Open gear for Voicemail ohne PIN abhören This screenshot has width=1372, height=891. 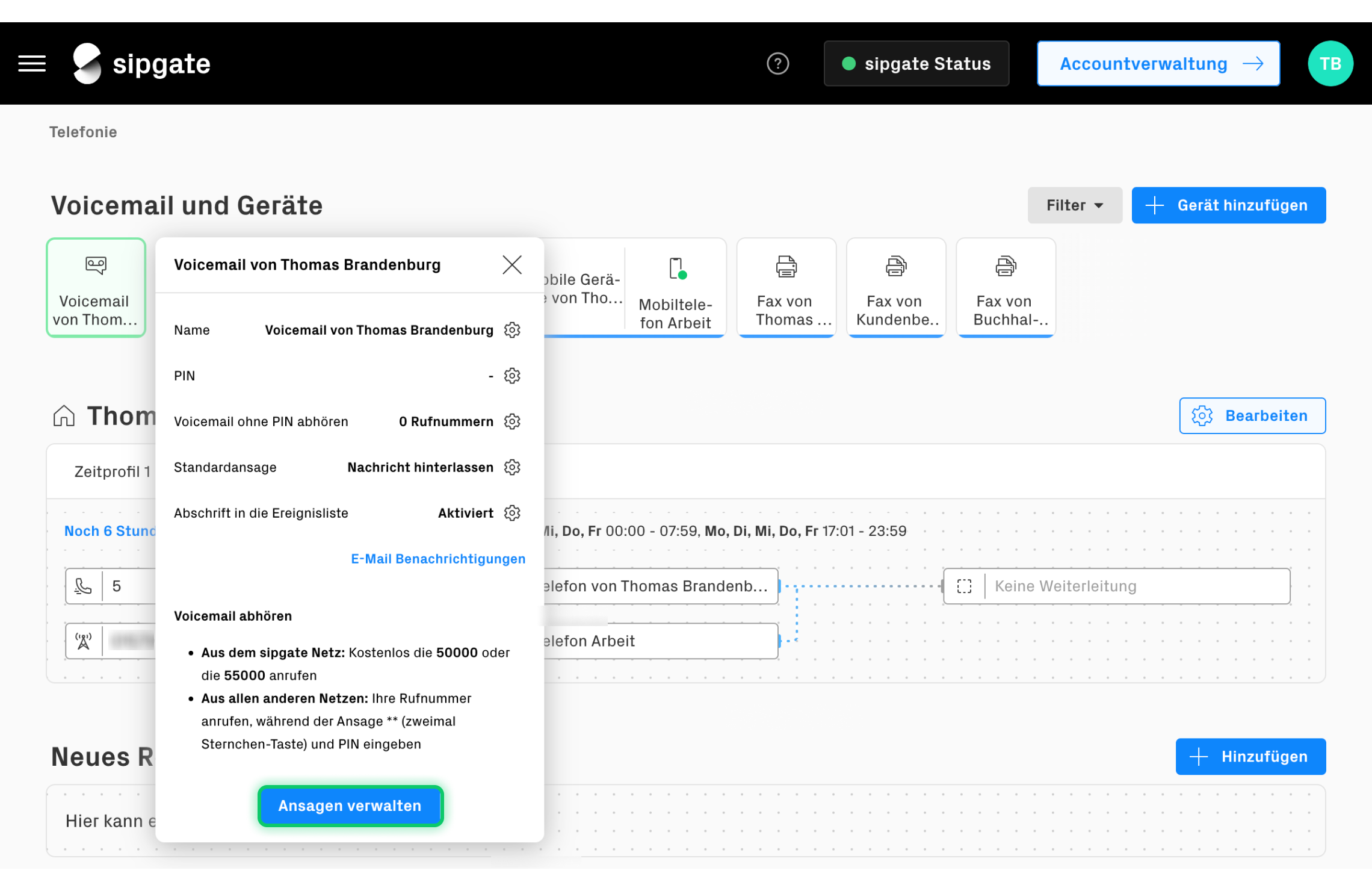coord(512,421)
